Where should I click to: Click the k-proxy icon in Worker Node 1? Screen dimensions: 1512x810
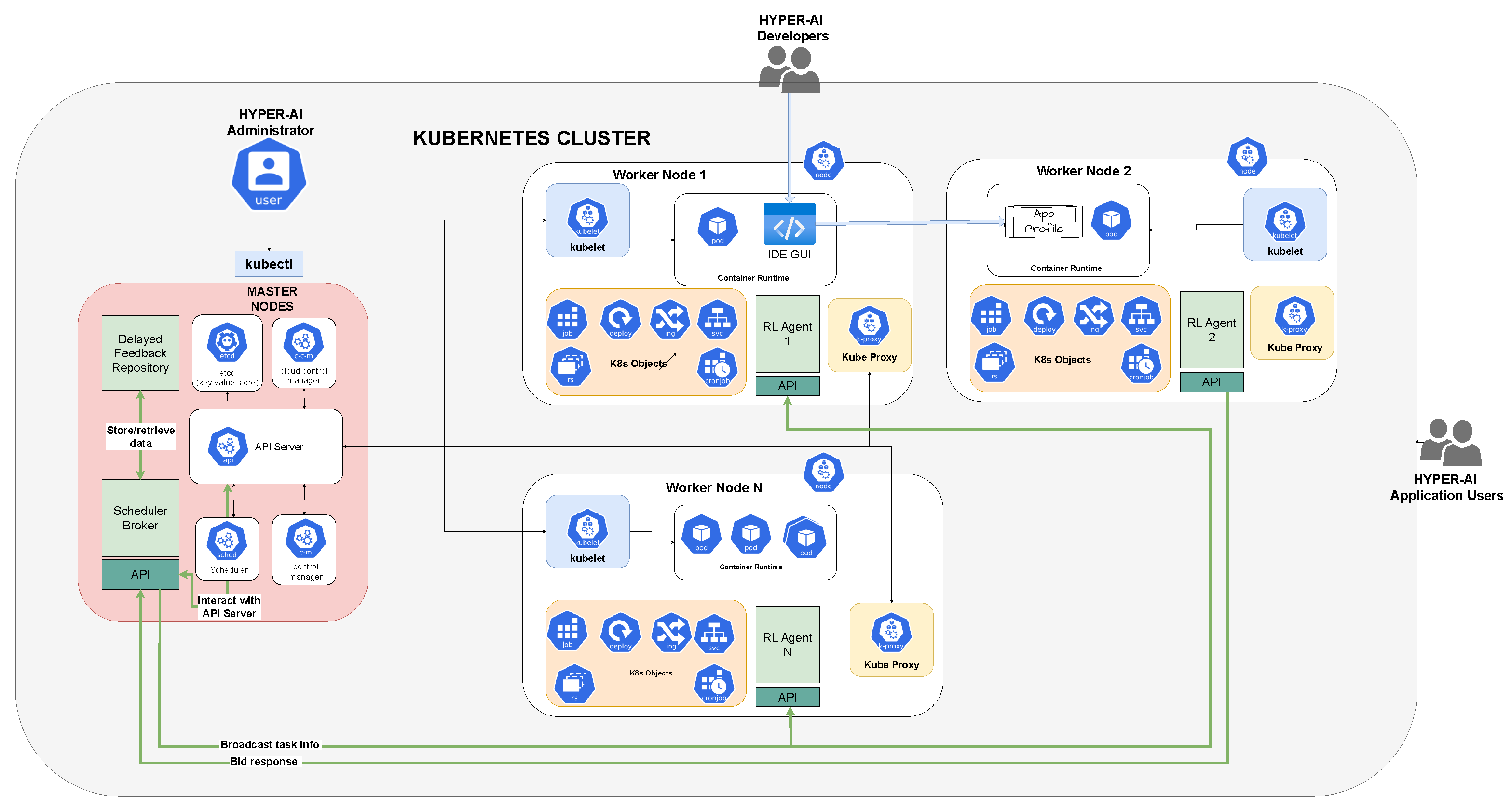869,325
